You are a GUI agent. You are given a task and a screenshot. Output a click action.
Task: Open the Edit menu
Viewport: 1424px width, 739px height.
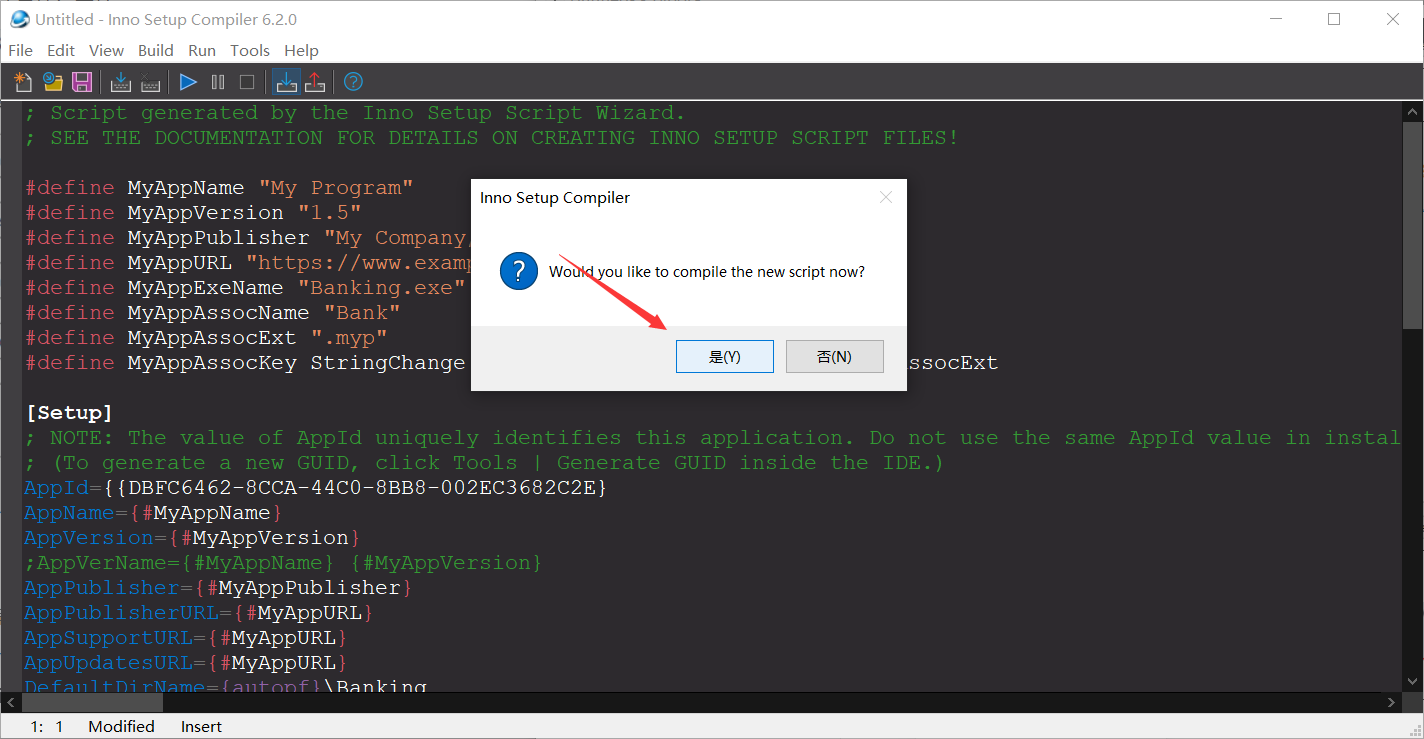61,50
